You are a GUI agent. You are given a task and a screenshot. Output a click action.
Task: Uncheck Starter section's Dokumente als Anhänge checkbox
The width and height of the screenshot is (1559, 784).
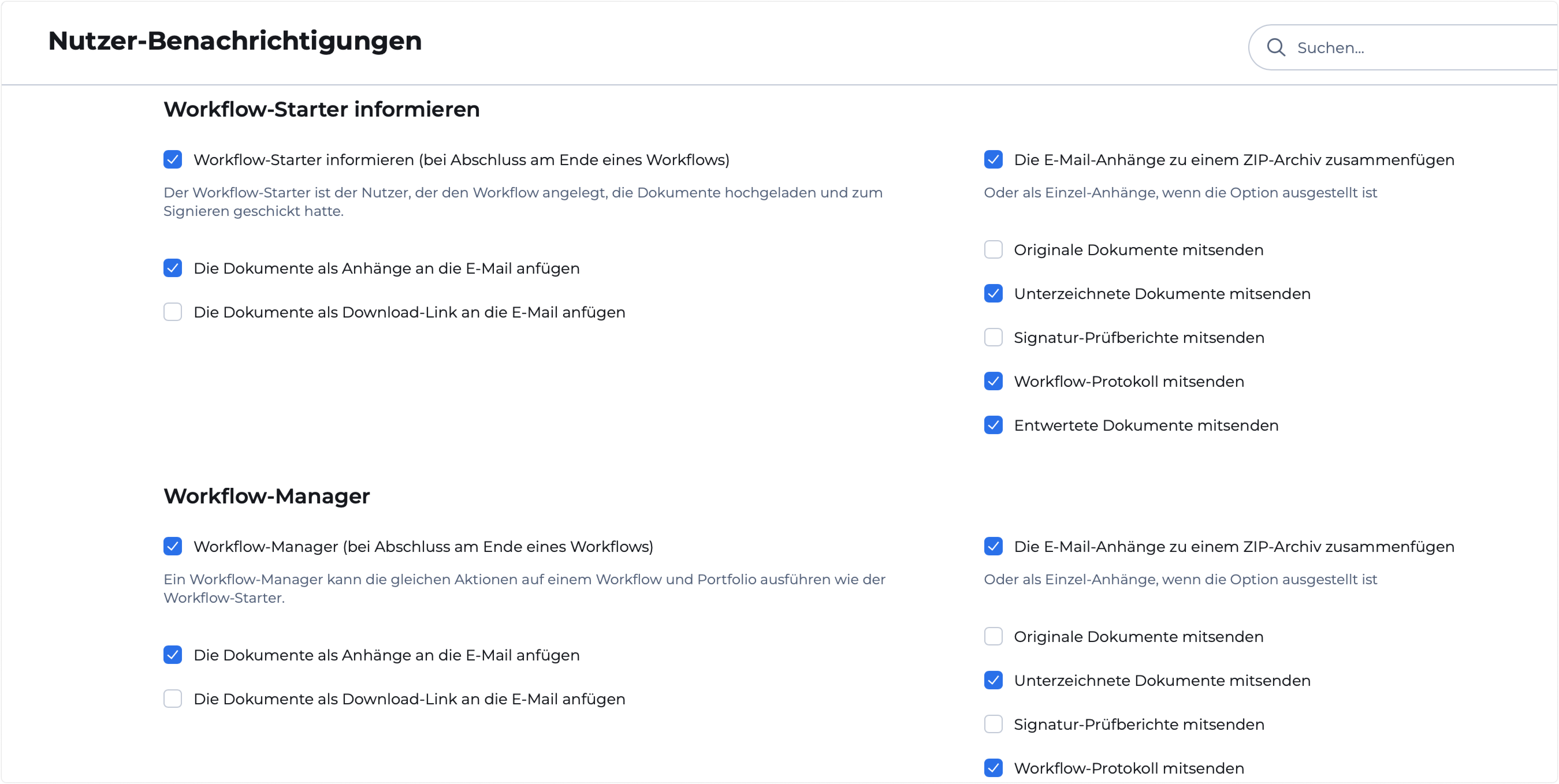172,268
